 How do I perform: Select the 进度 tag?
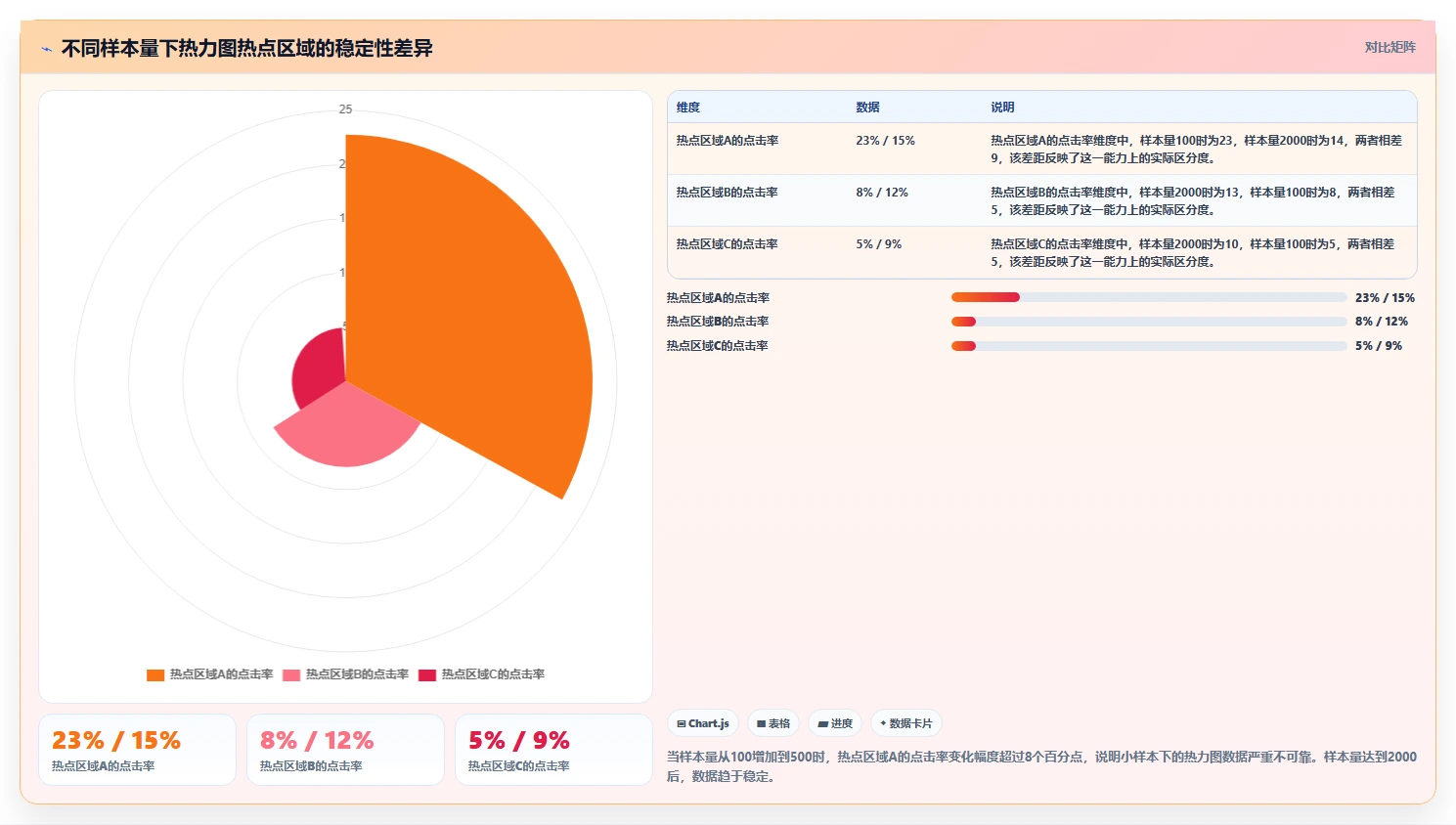[x=835, y=723]
